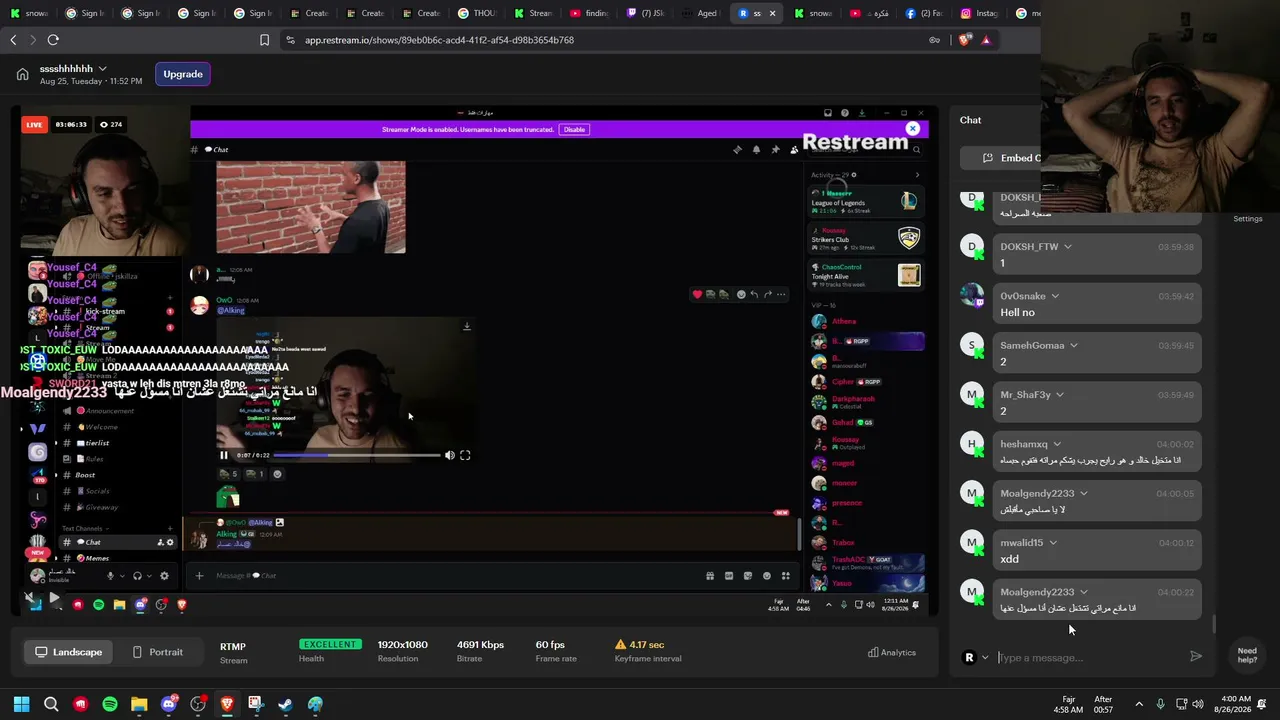Switch to the Instagram browser tab
The image size is (1280, 720).
(x=980, y=13)
